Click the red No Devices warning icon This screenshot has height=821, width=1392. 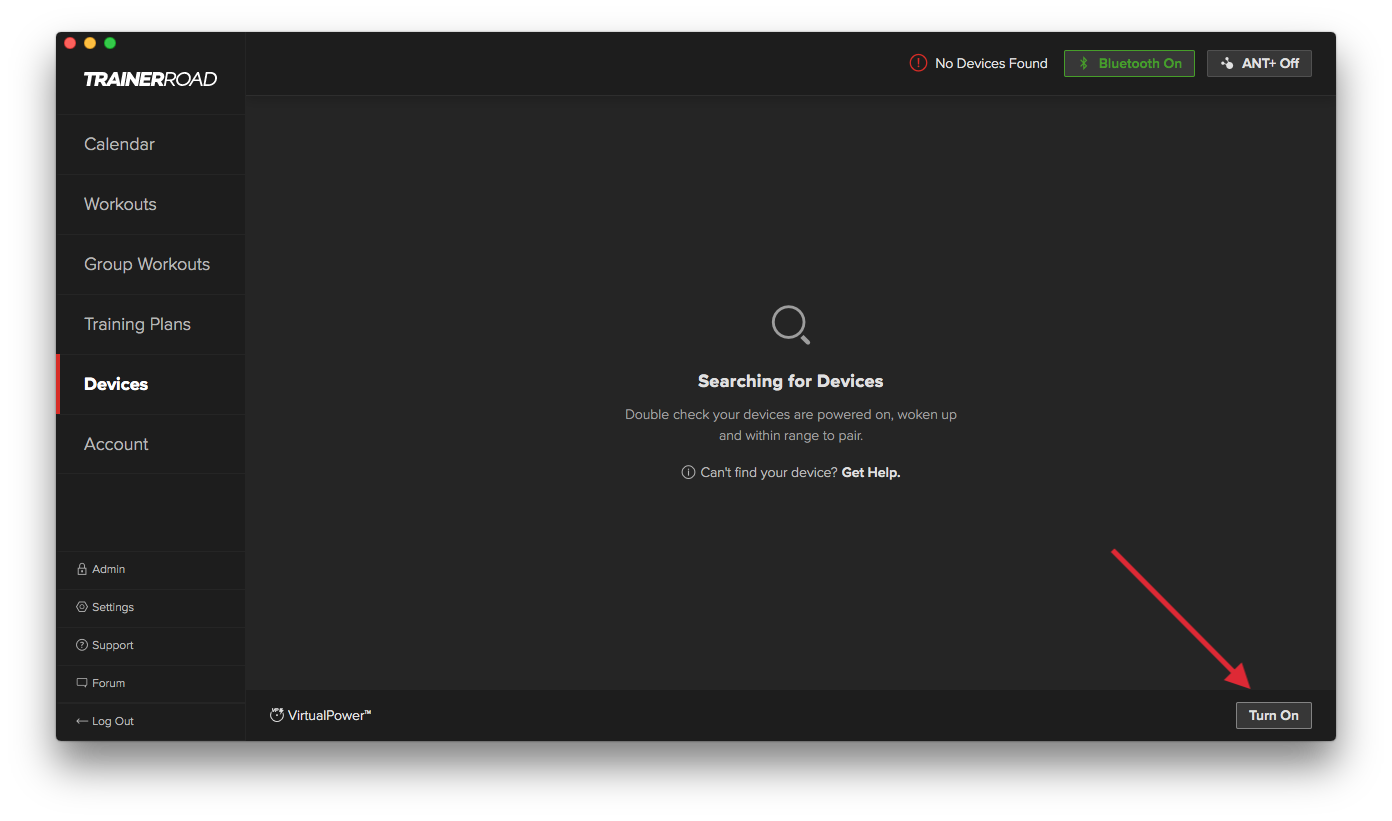[918, 63]
